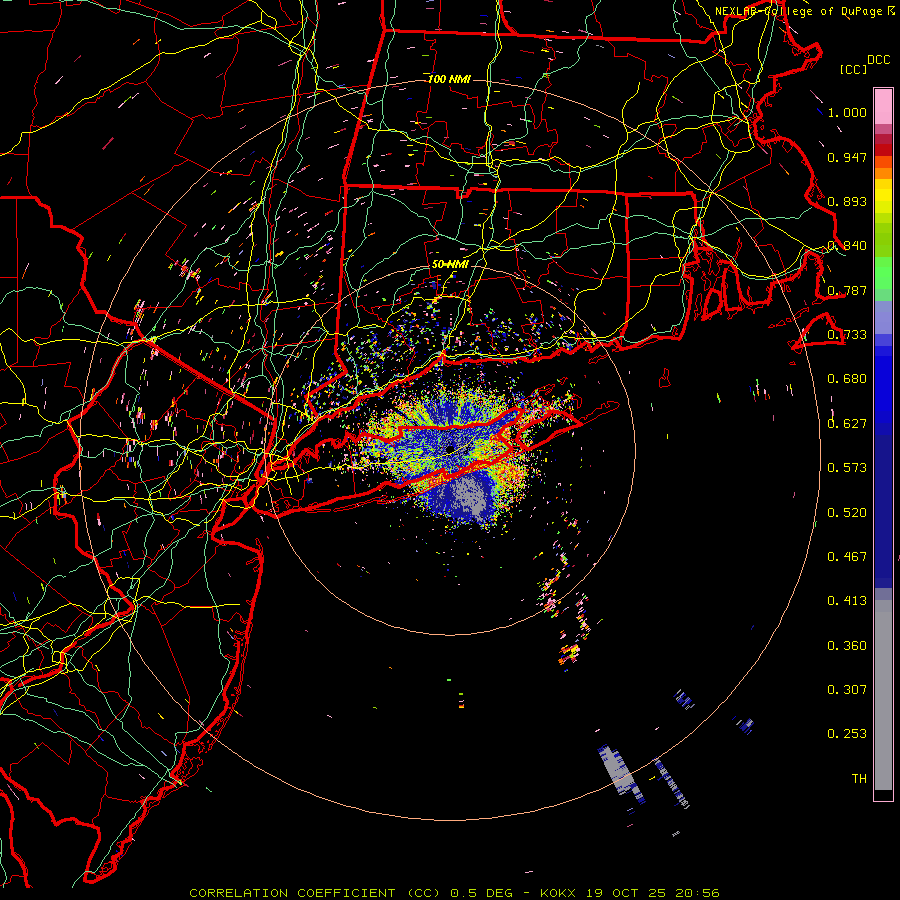Click the 50 NMI range ring label
900x900 pixels.
point(451,265)
